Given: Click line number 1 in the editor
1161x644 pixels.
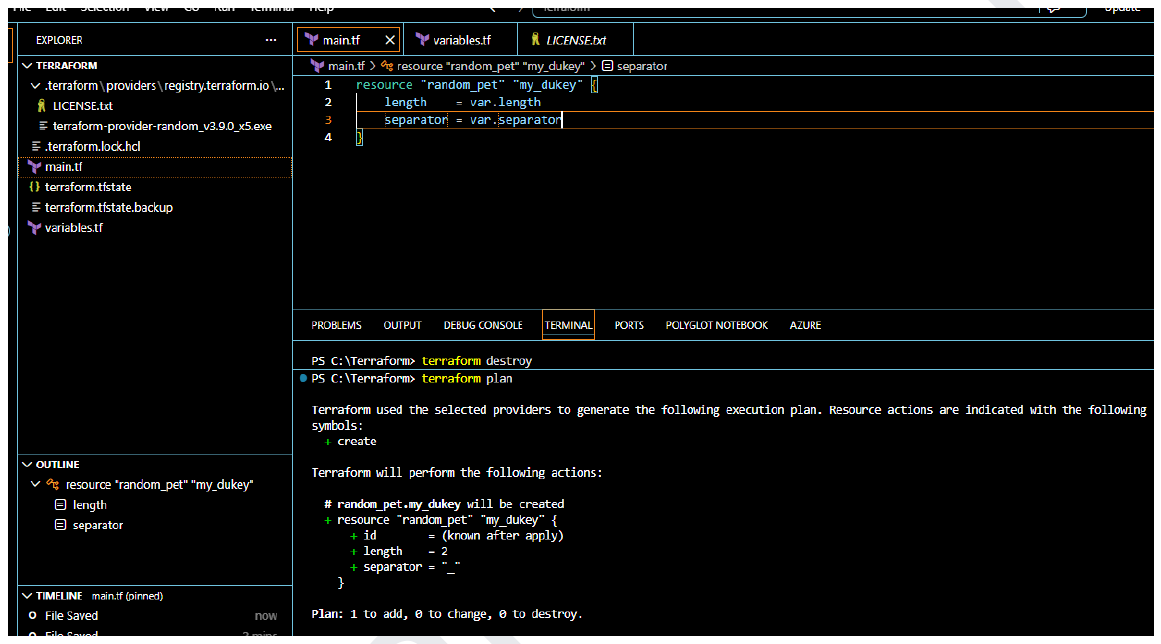Looking at the screenshot, I should 328,85.
